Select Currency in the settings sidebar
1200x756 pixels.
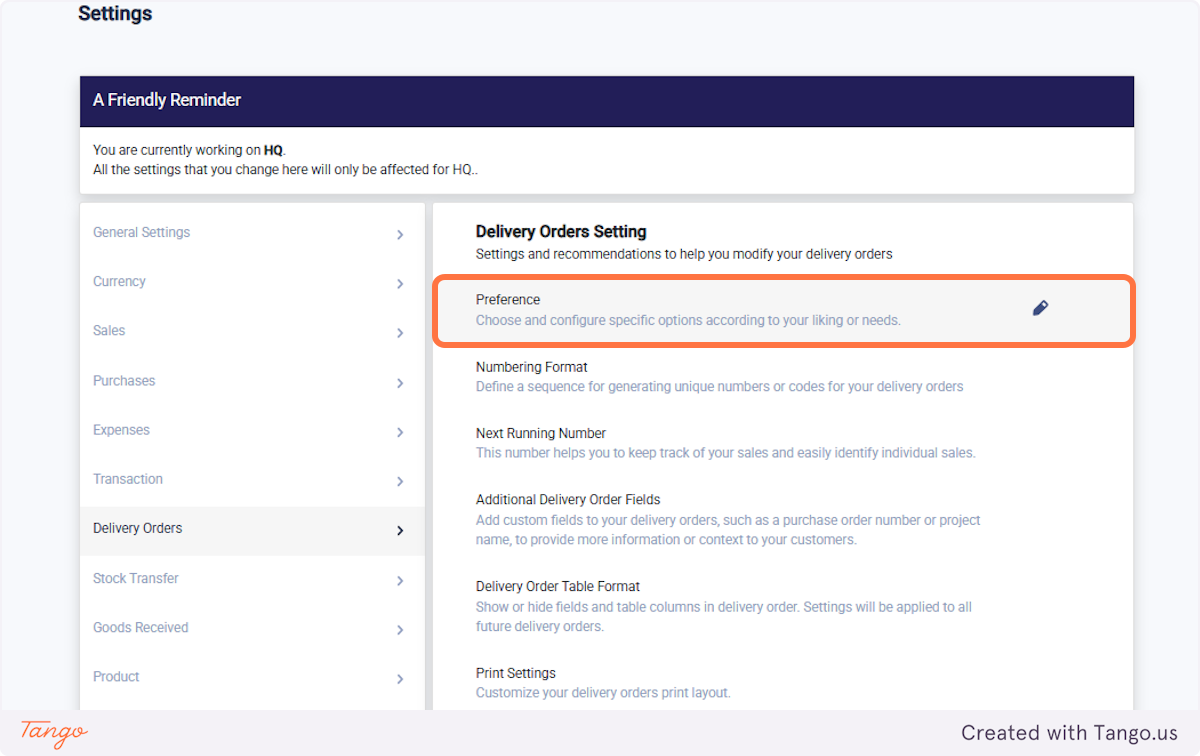click(252, 282)
